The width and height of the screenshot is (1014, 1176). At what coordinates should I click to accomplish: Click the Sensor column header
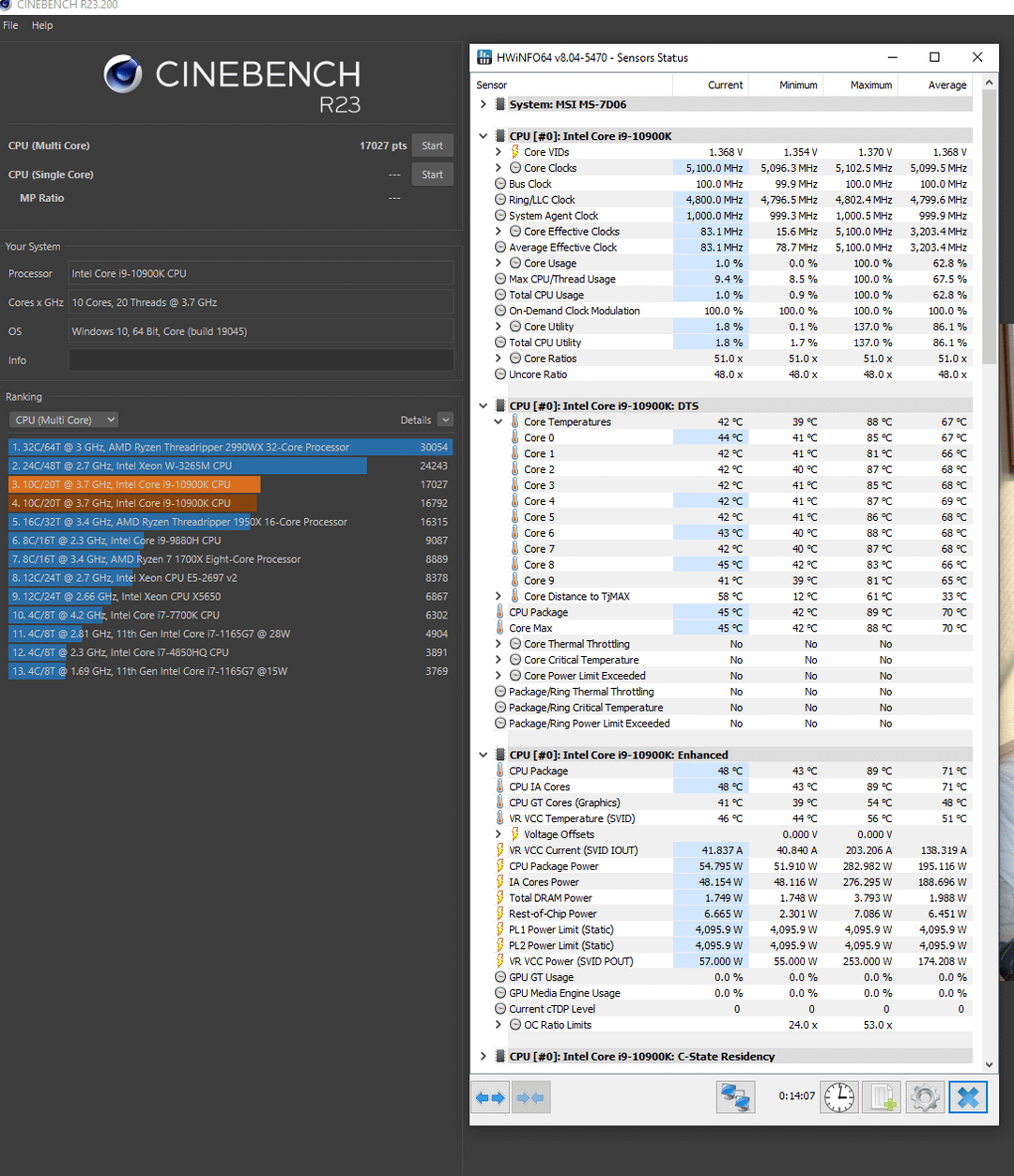coord(573,84)
